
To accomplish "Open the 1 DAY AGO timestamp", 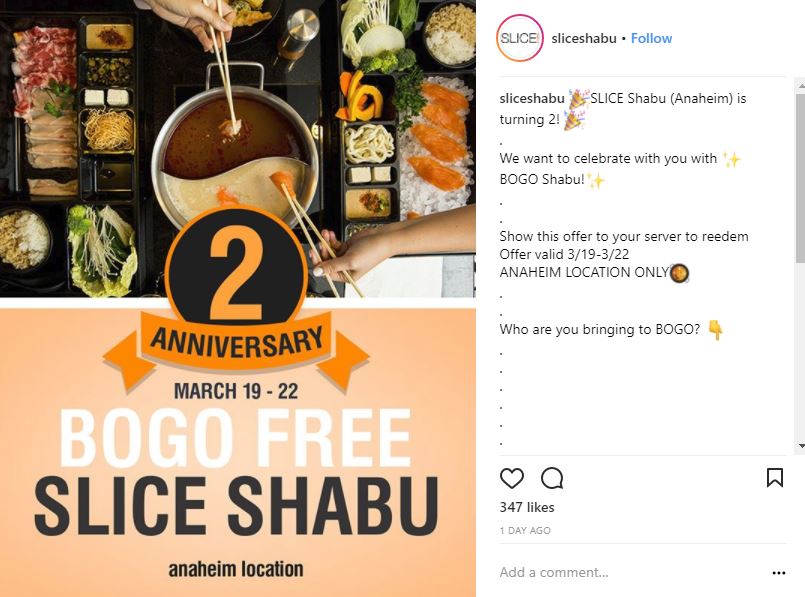I will [525, 530].
